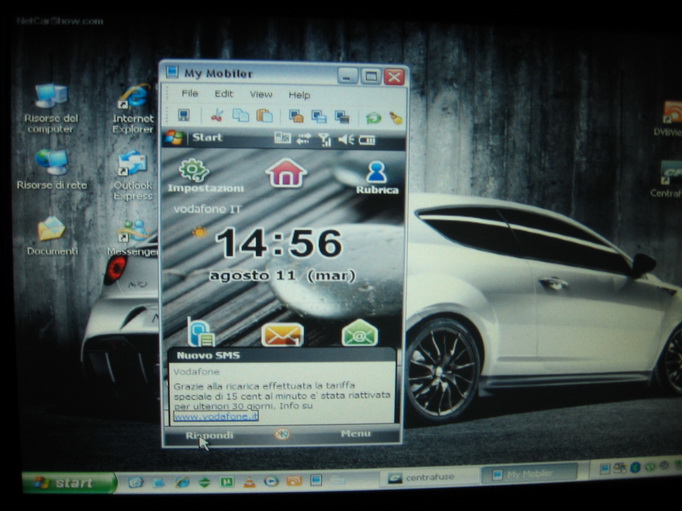Tap the signal strength antenna icon
Screen dimensions: 682x511
pyautogui.click(x=324, y=140)
